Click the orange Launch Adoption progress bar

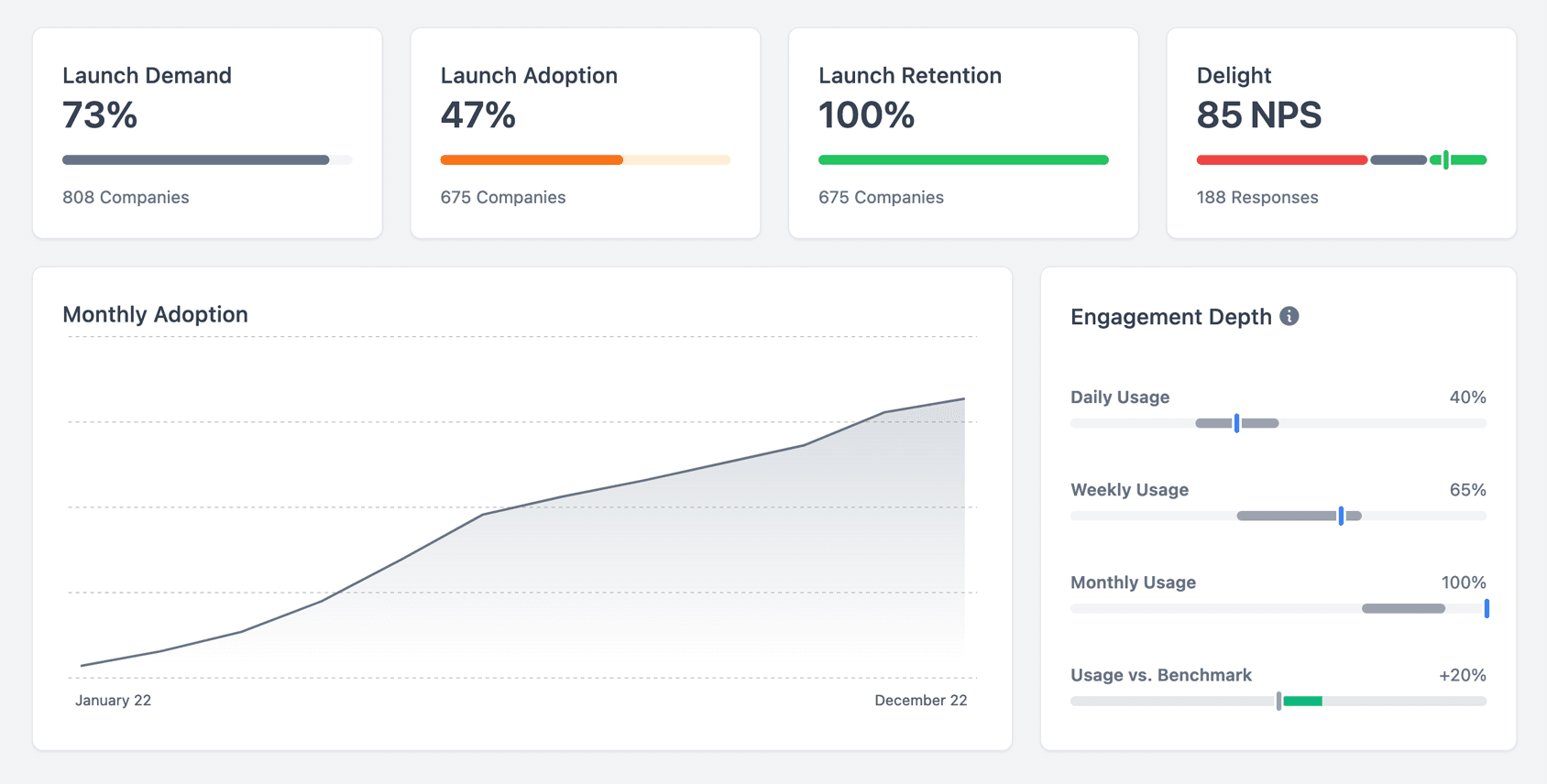[x=532, y=160]
